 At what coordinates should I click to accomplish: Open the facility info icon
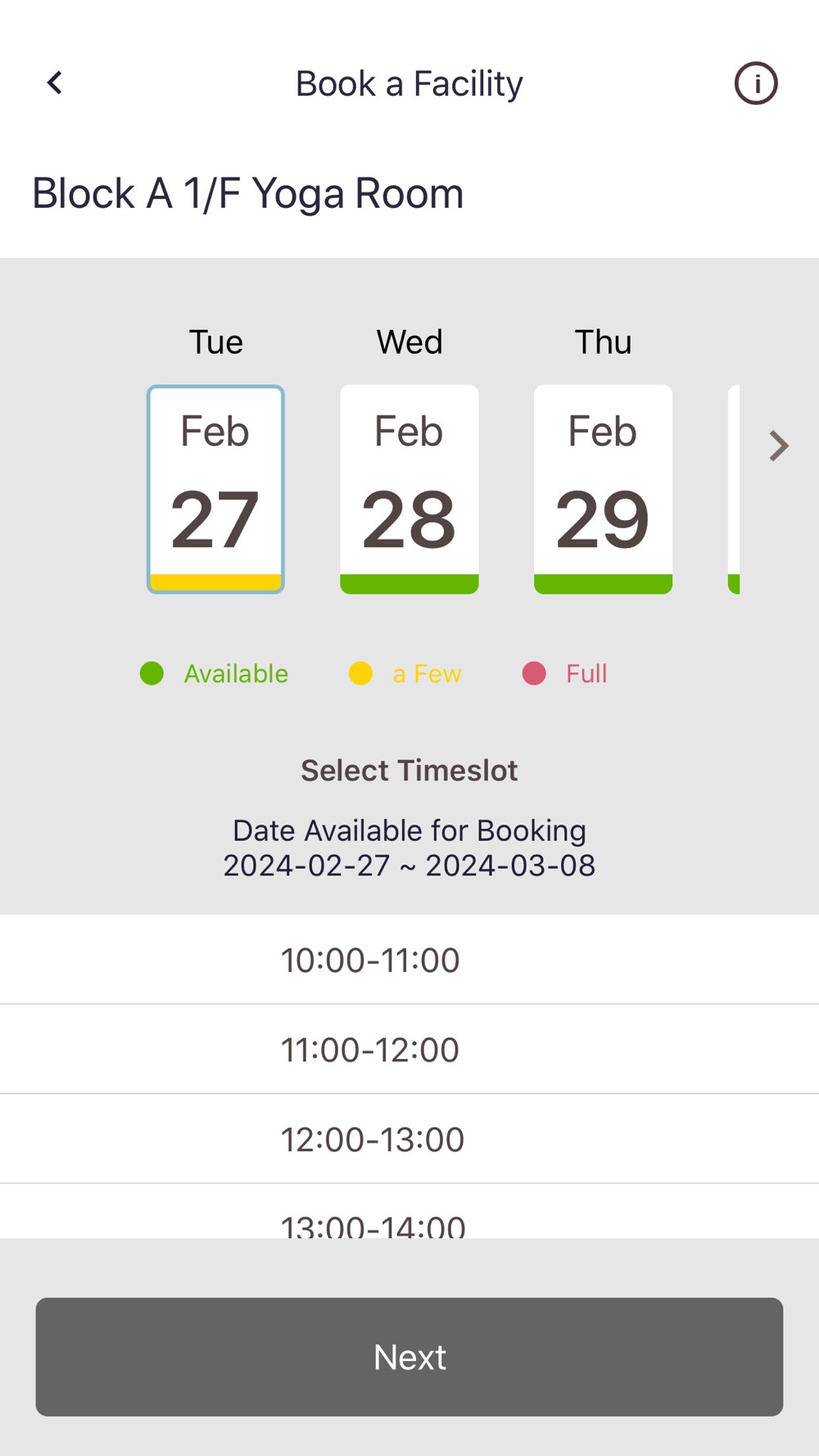tap(755, 84)
